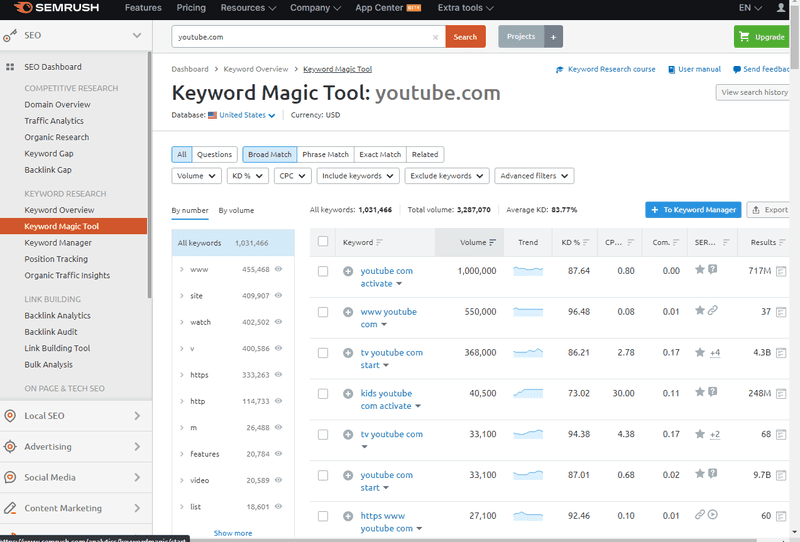Click the View search history button
Image resolution: width=800 pixels, height=542 pixels.
(754, 92)
